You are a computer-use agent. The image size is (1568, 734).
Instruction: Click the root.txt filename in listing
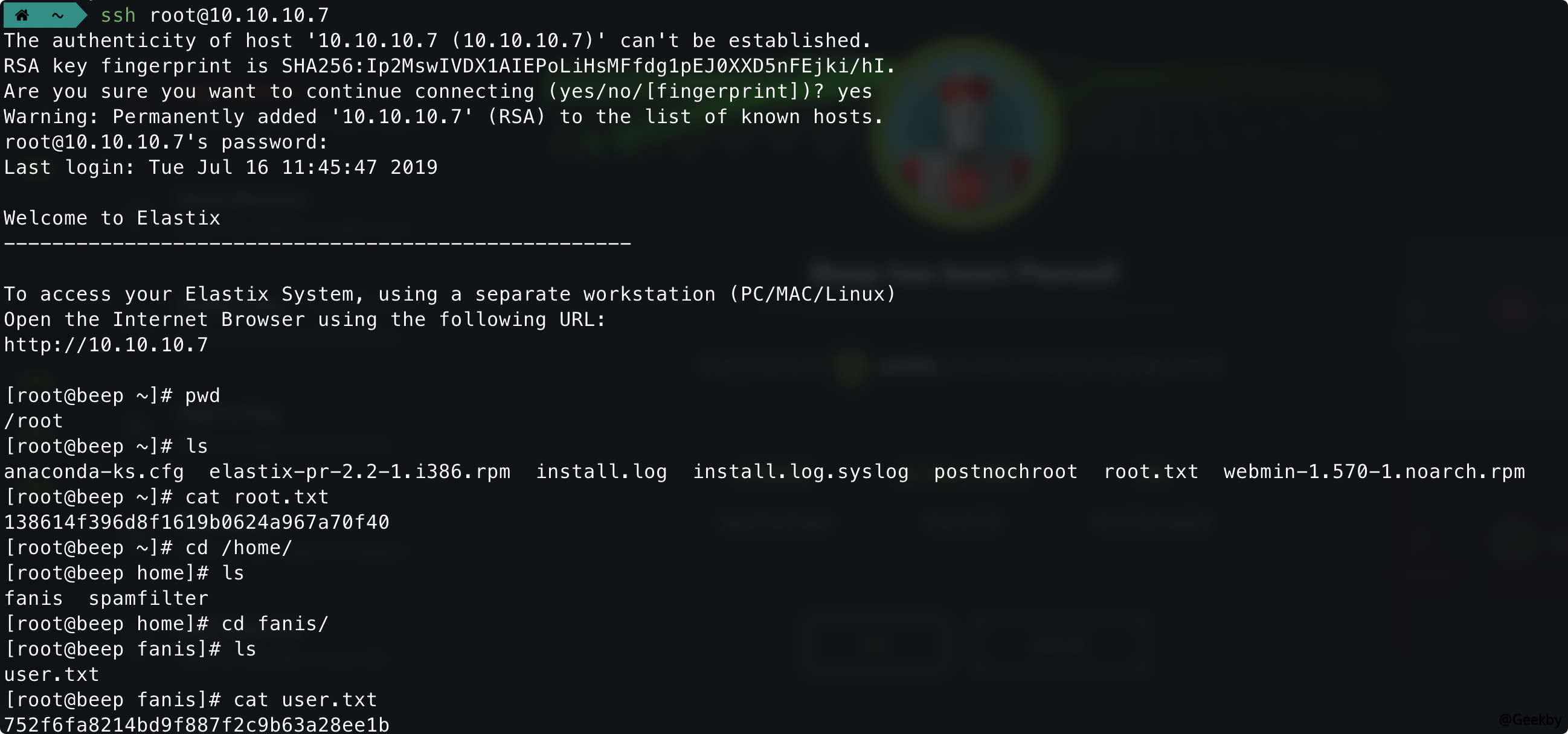coord(1151,471)
